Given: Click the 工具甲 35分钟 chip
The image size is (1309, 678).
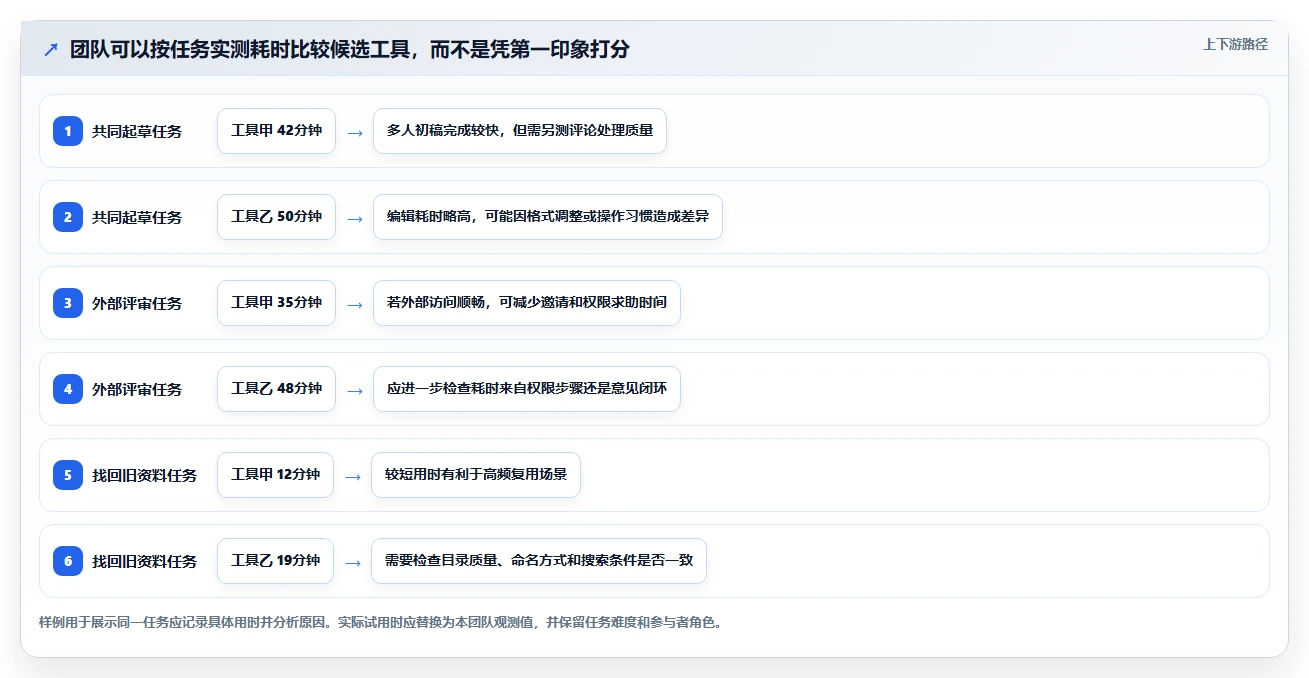Looking at the screenshot, I should pos(276,303).
